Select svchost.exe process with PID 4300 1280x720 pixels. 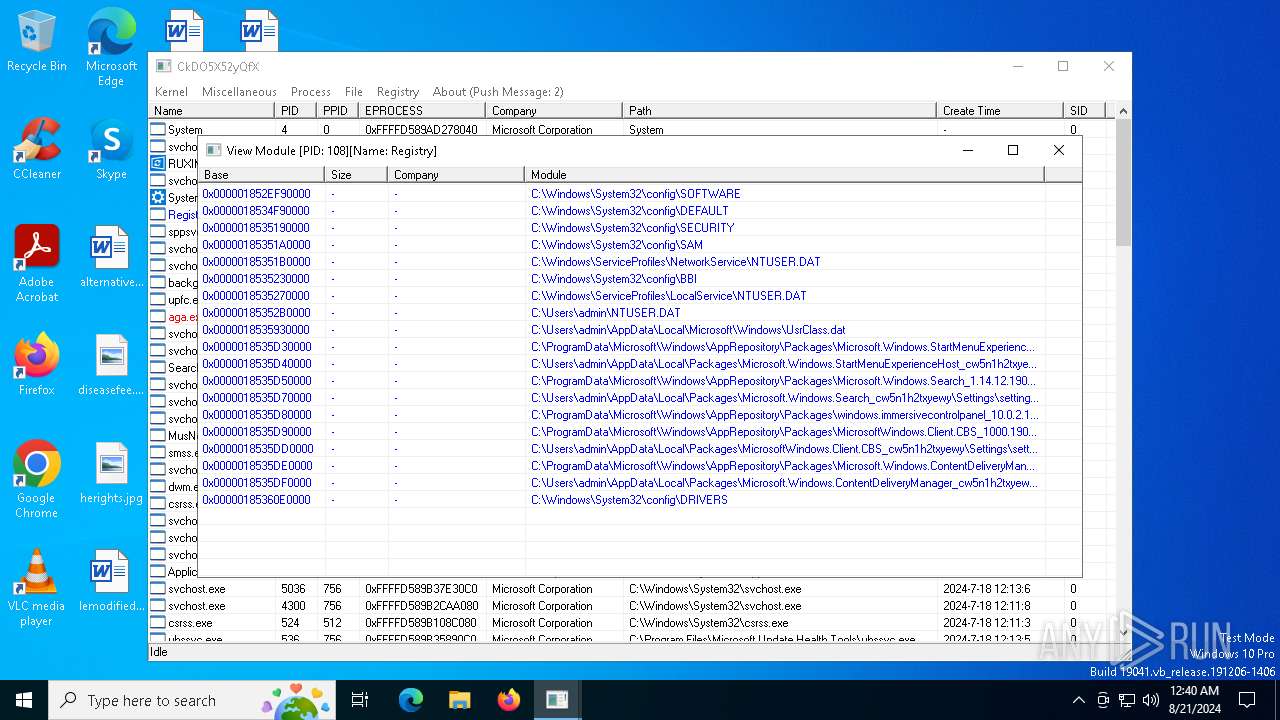coord(632,606)
